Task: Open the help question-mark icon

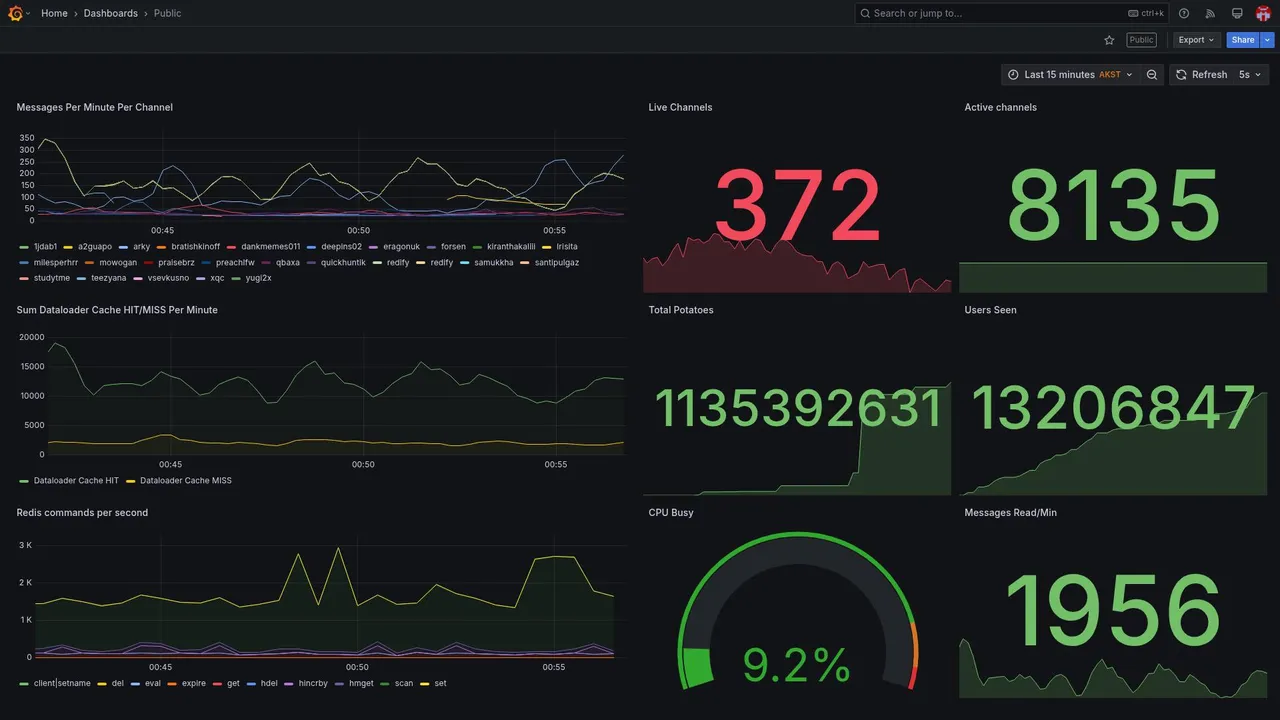Action: pos(1184,13)
